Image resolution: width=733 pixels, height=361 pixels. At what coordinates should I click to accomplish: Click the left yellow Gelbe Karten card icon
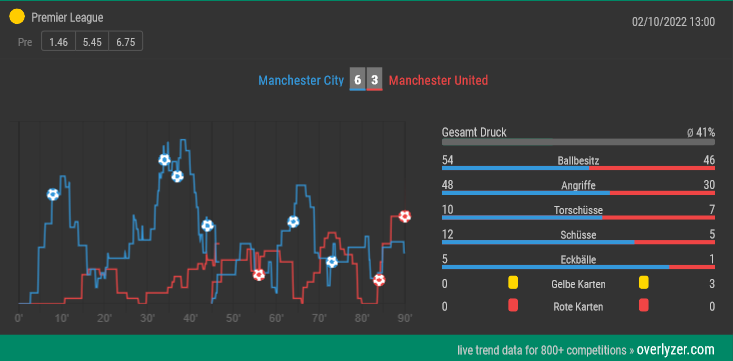pyautogui.click(x=513, y=282)
